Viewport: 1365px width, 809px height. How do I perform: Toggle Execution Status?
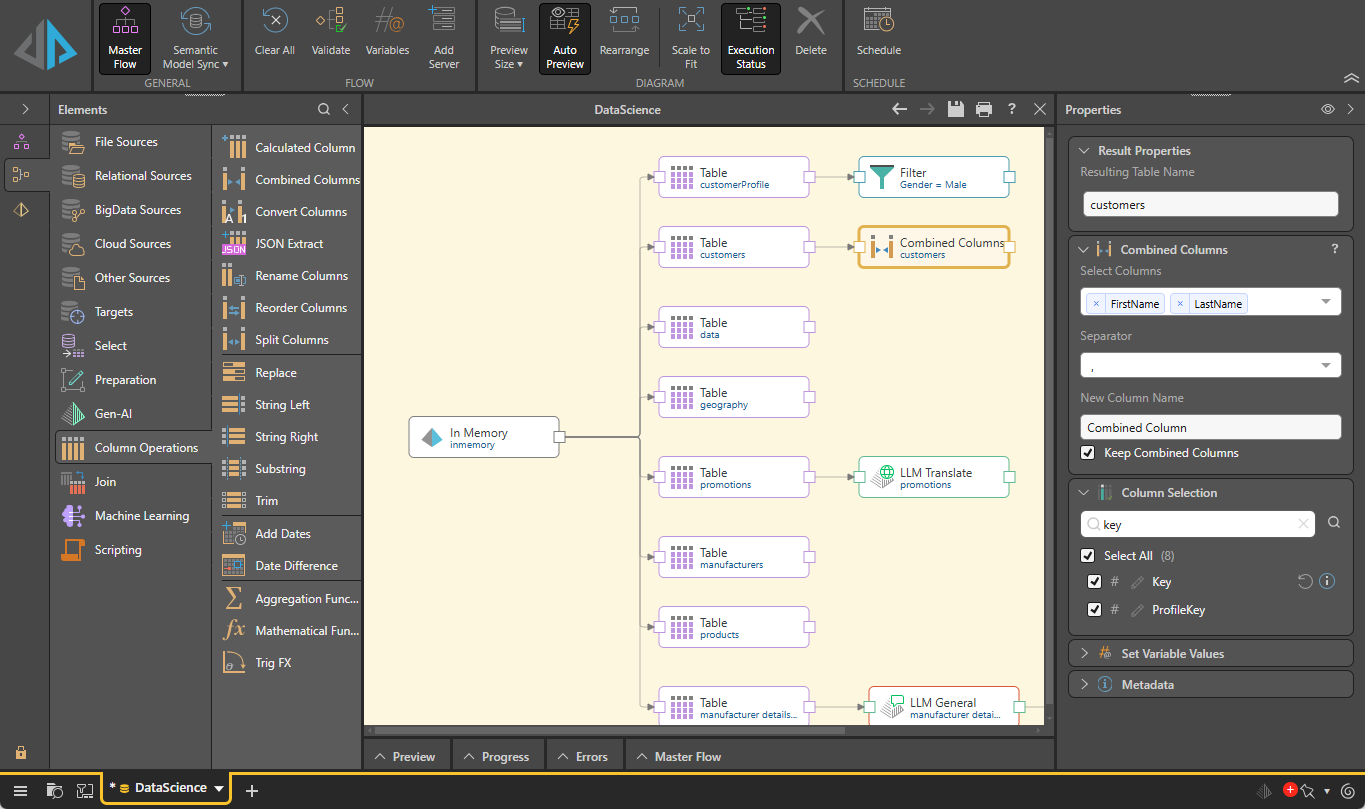coord(751,39)
